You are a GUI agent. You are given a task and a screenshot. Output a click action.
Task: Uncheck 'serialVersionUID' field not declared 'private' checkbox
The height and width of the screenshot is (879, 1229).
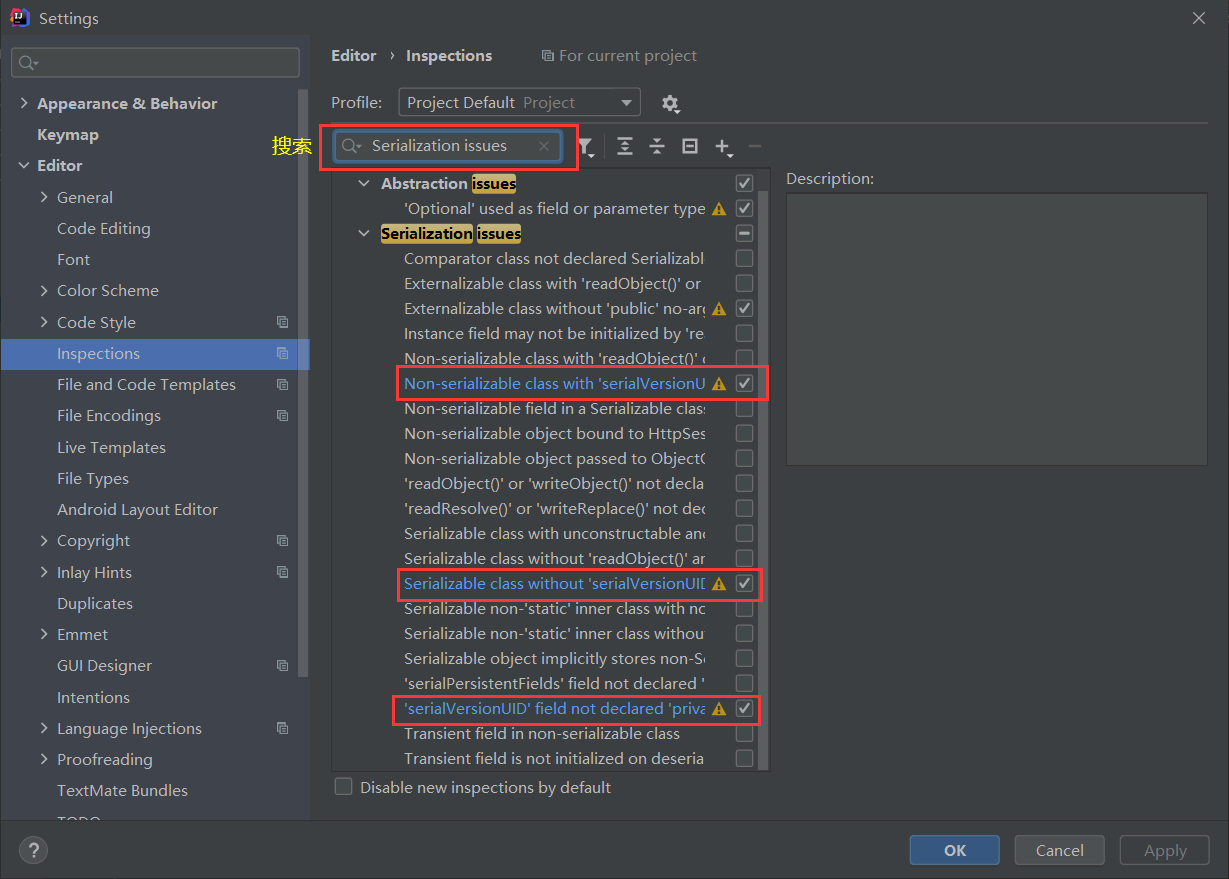[x=744, y=708]
